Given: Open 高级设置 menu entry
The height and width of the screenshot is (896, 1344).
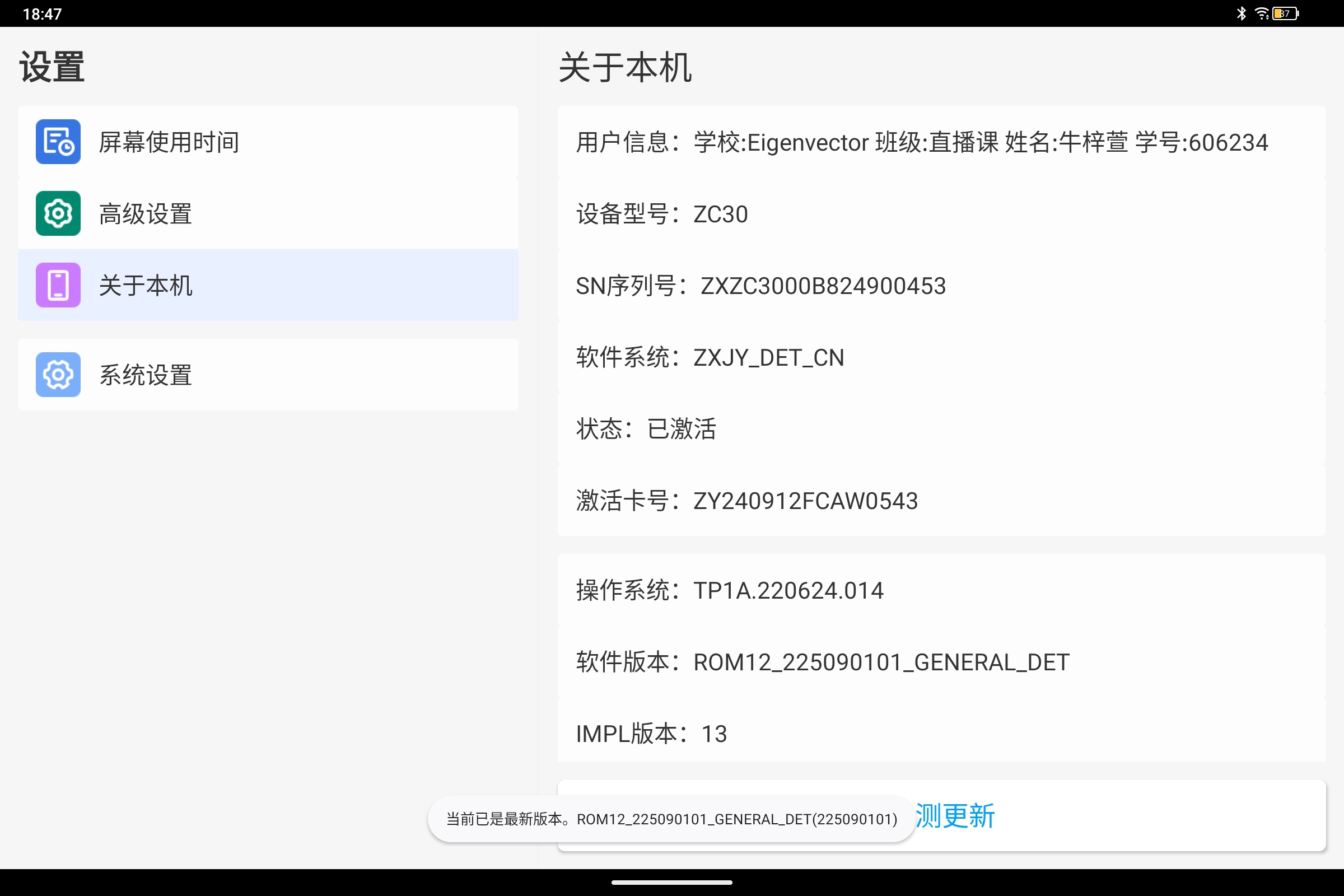Looking at the screenshot, I should pyautogui.click(x=268, y=213).
